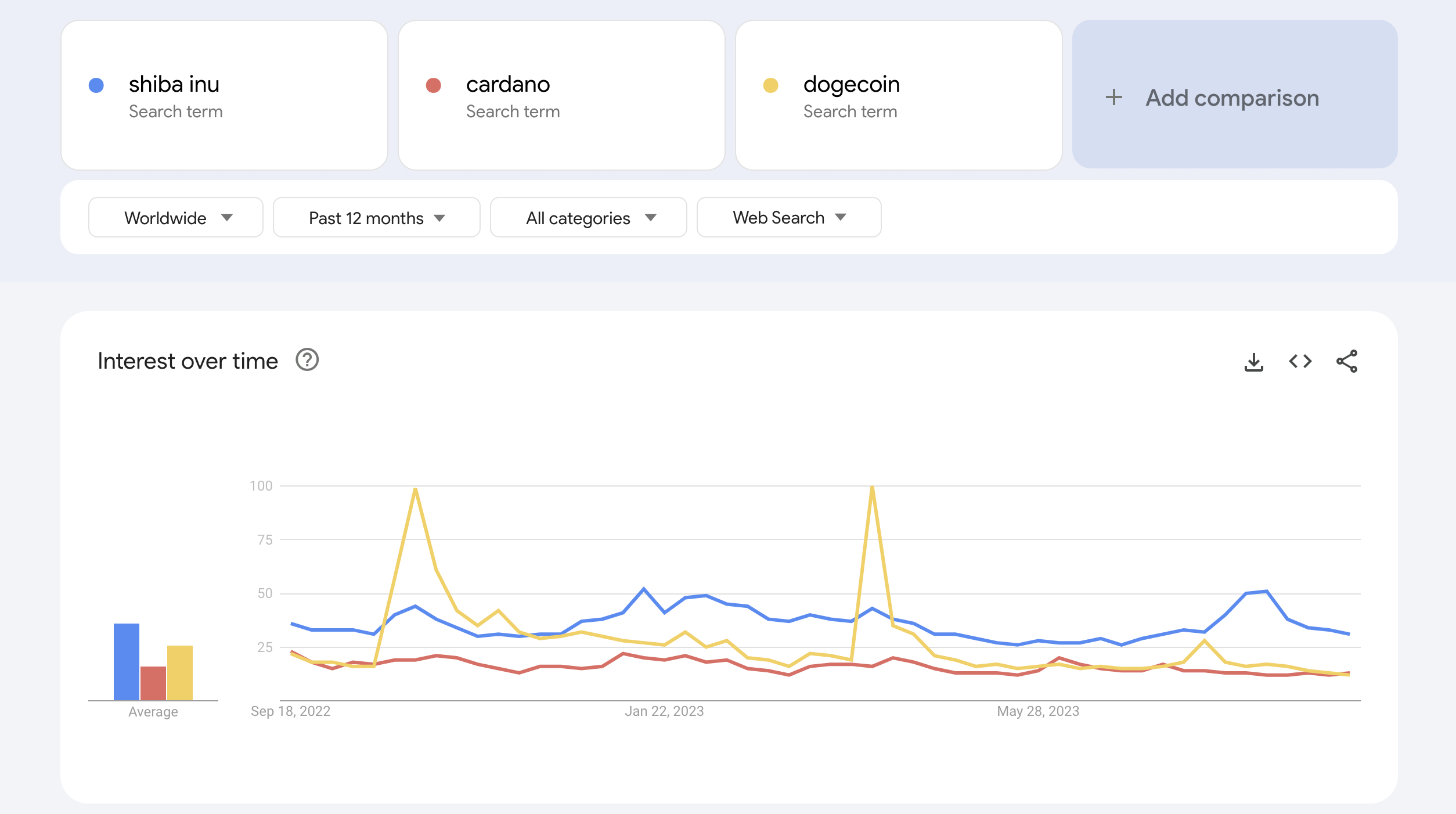Open the Past 12 months time dropdown
This screenshot has width=1456, height=814.
coord(376,217)
